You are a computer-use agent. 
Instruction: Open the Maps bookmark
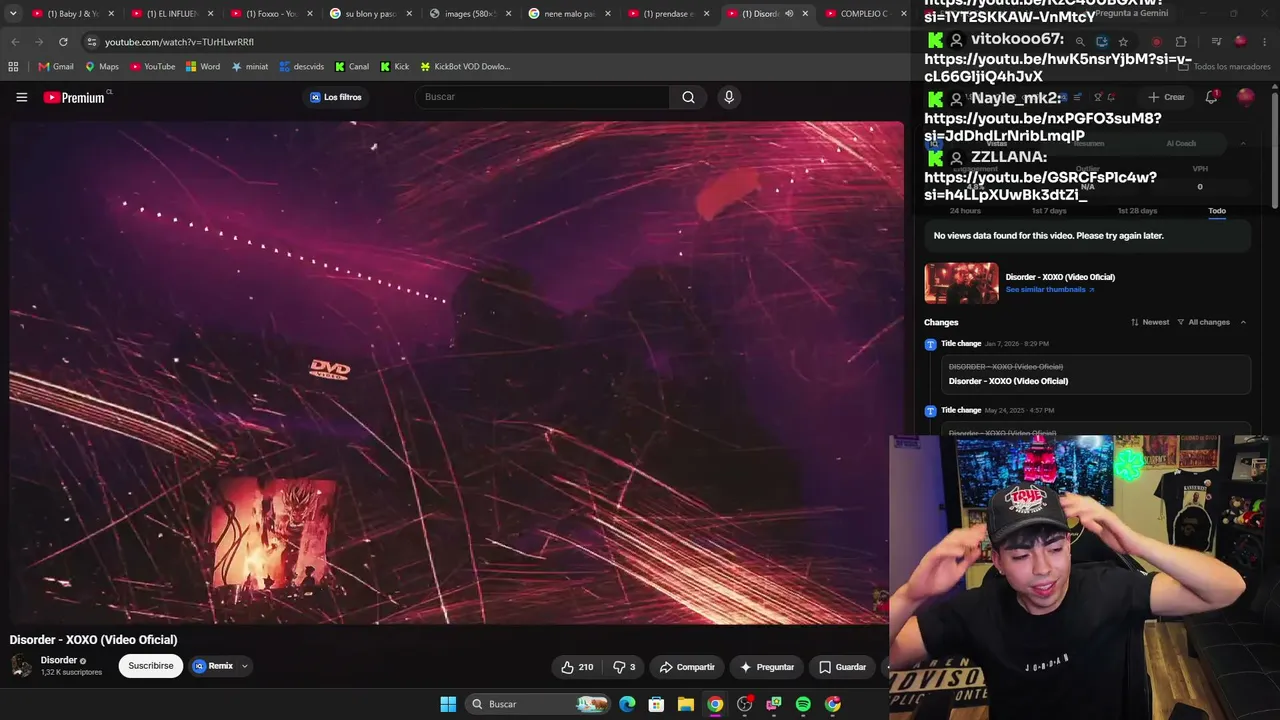tap(102, 67)
